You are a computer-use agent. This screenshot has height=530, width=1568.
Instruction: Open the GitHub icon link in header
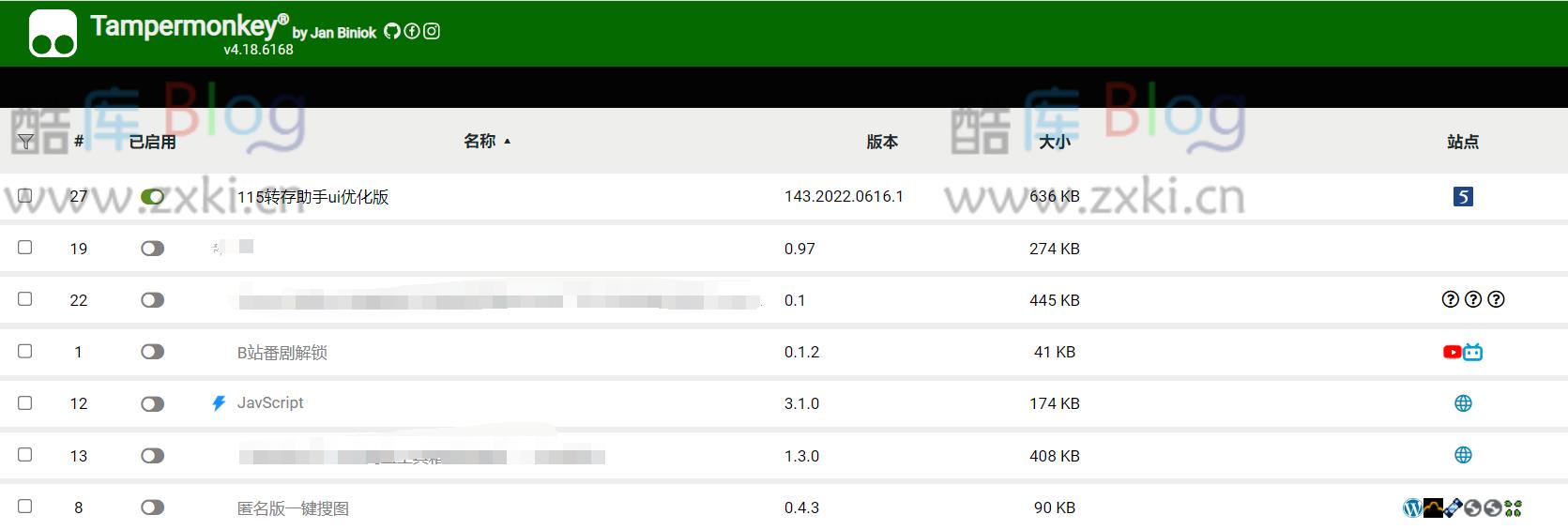click(x=392, y=31)
